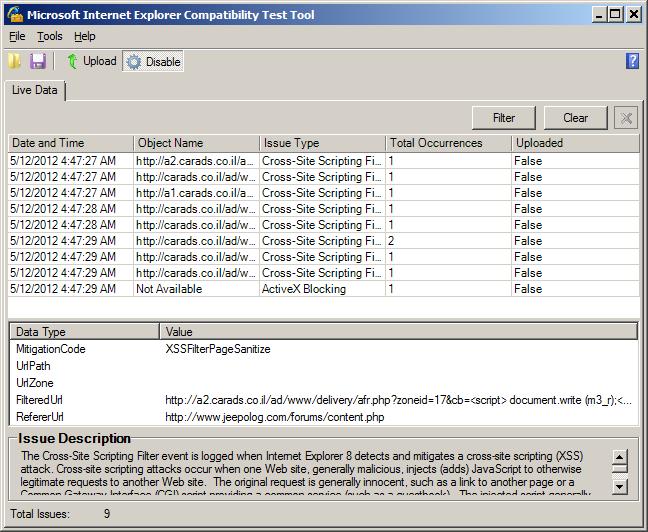Screen dimensions: 648x532
Task: Select the FilteredUrl data row
Action: click(40, 400)
